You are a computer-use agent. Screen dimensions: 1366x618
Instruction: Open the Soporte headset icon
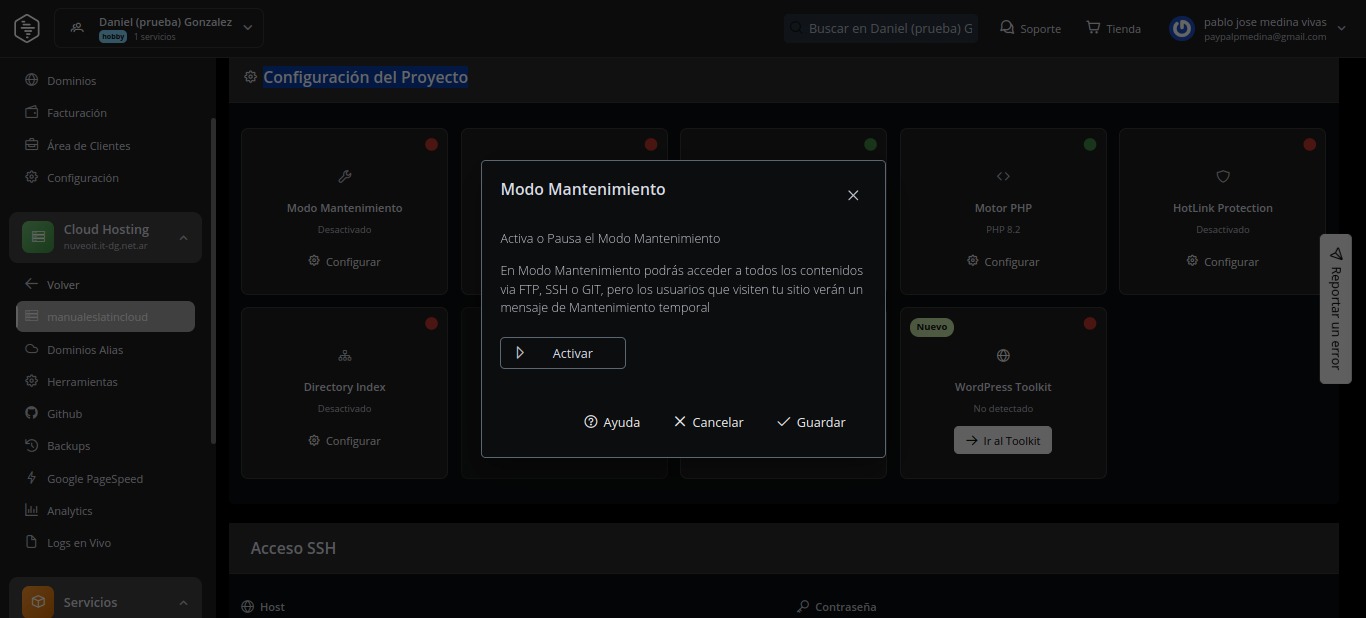pyautogui.click(x=1007, y=28)
